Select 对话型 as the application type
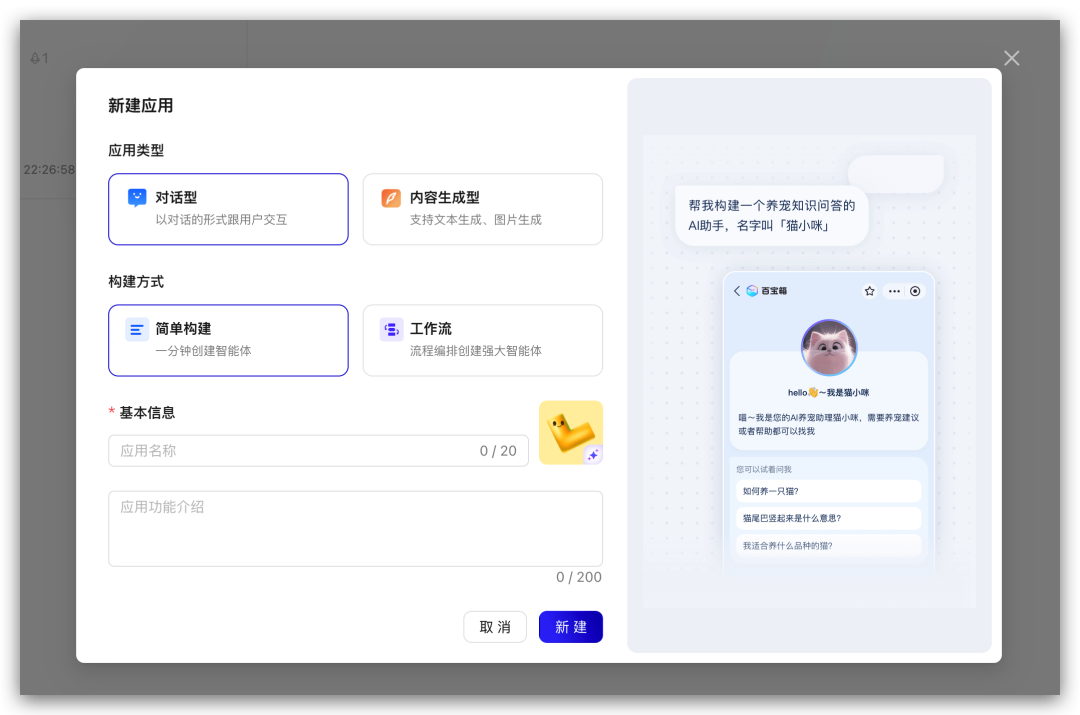Image resolution: width=1080 pixels, height=715 pixels. pos(228,209)
